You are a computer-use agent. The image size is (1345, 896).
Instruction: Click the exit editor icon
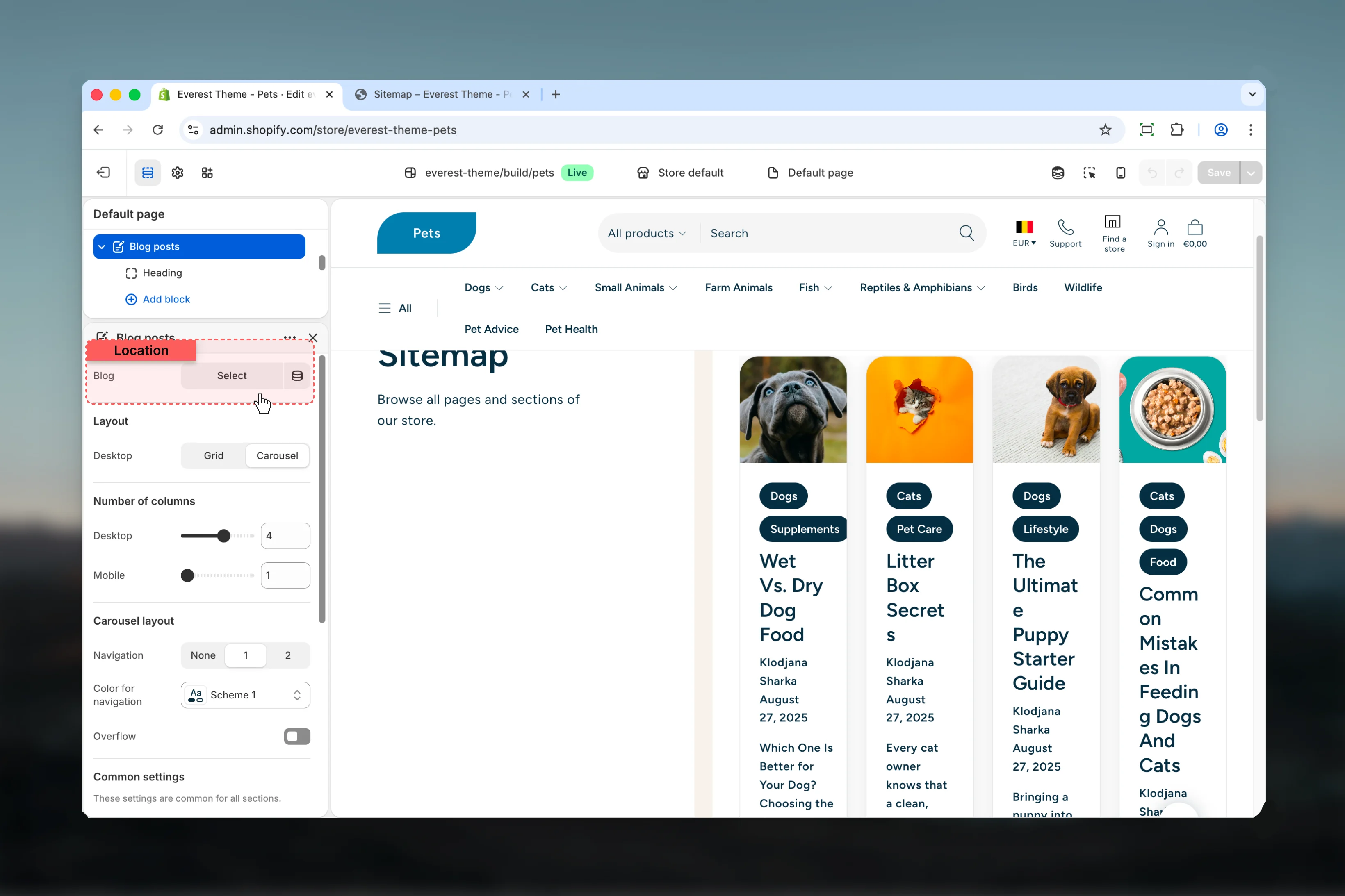click(x=103, y=173)
